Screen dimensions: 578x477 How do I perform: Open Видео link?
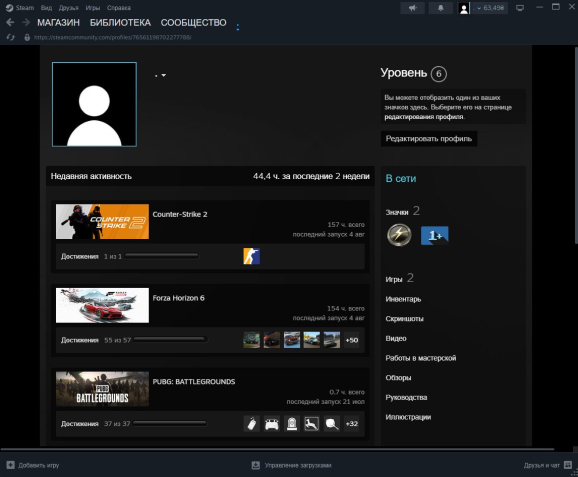pyautogui.click(x=396, y=338)
